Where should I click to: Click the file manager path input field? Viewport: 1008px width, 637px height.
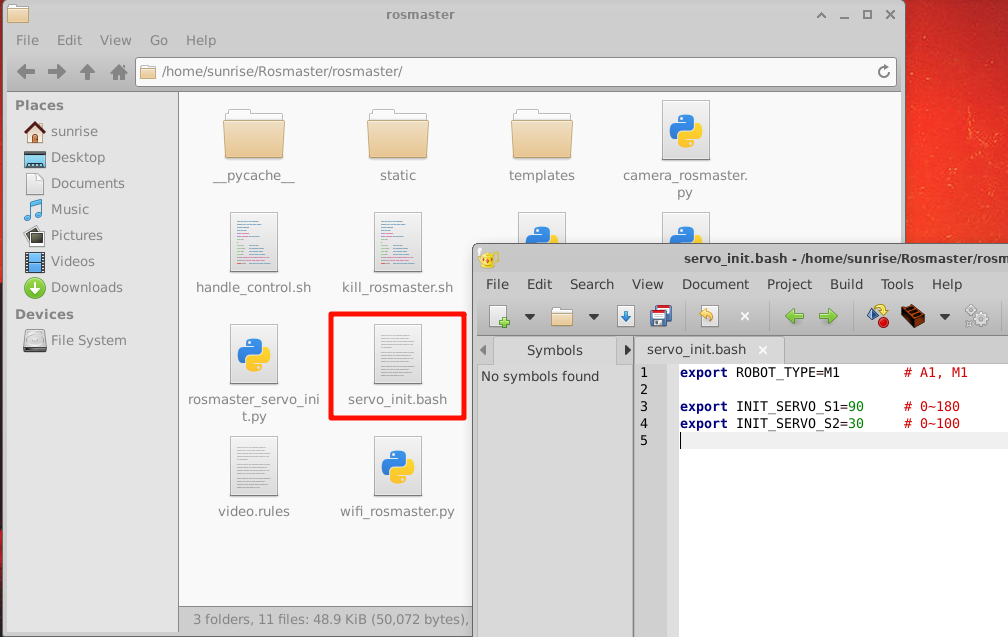coord(510,72)
